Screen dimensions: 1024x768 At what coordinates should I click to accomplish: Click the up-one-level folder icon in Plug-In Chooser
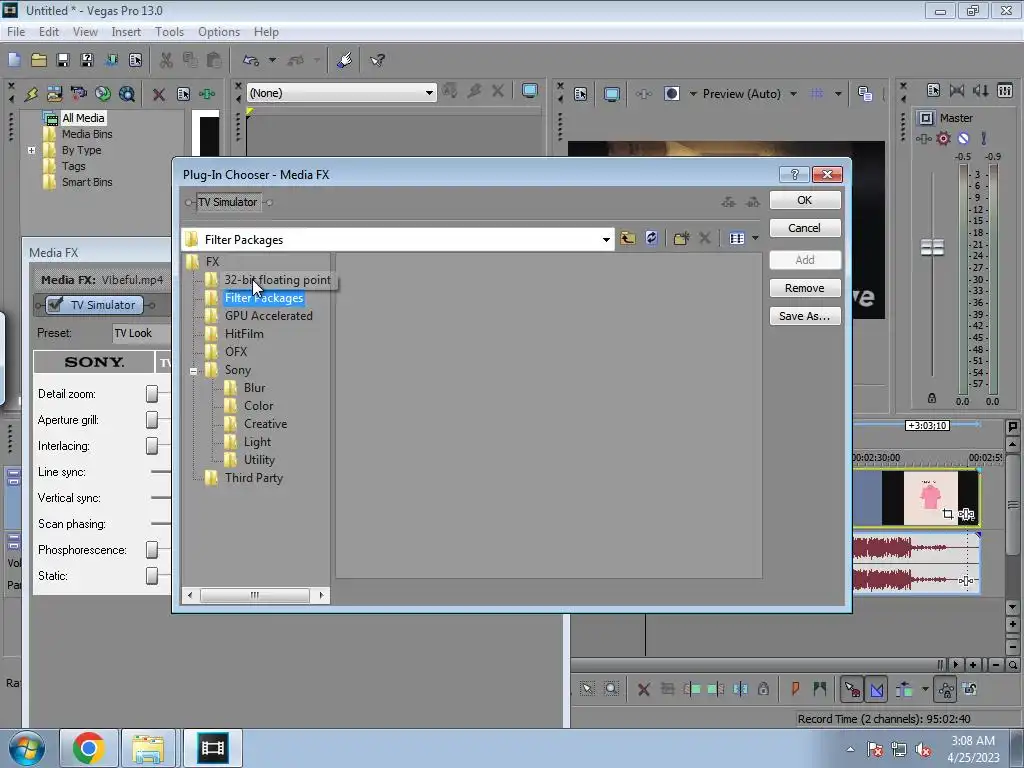[628, 238]
